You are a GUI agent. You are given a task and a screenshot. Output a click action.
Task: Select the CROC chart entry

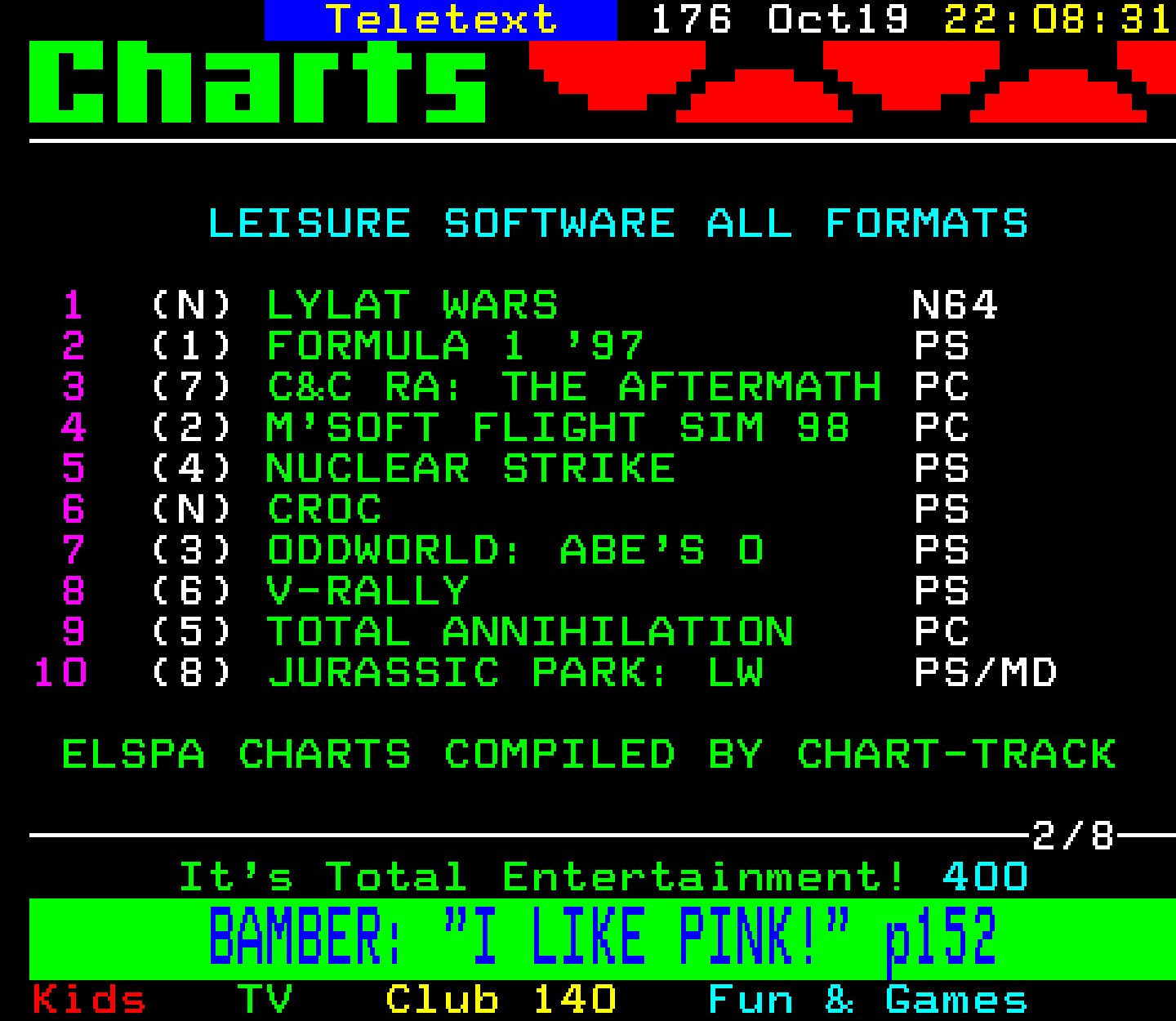(x=324, y=510)
